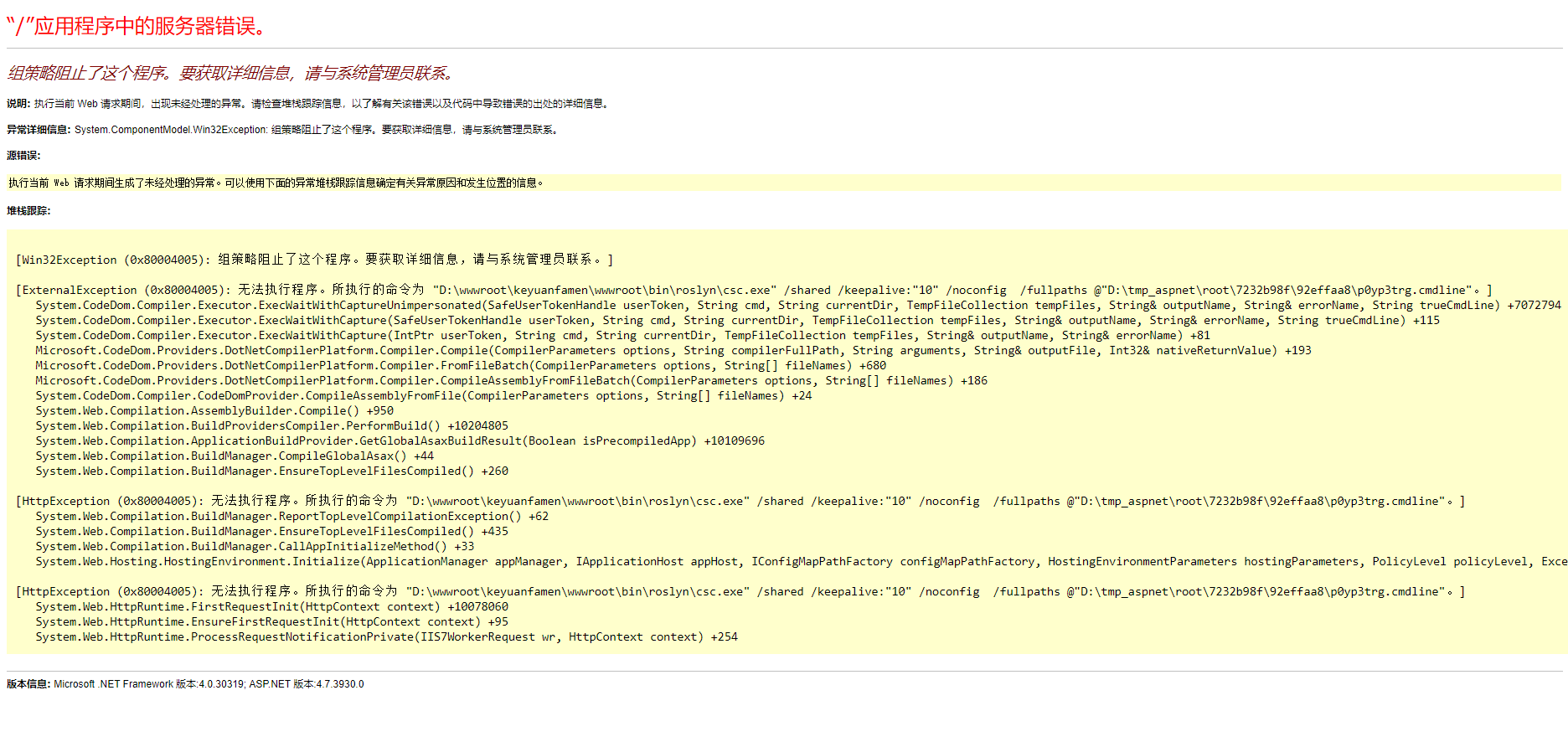Viewport: 1568px width, 747px height.
Task: Click the AssemblyBuilder.Compile() stack line
Action: [x=214, y=411]
